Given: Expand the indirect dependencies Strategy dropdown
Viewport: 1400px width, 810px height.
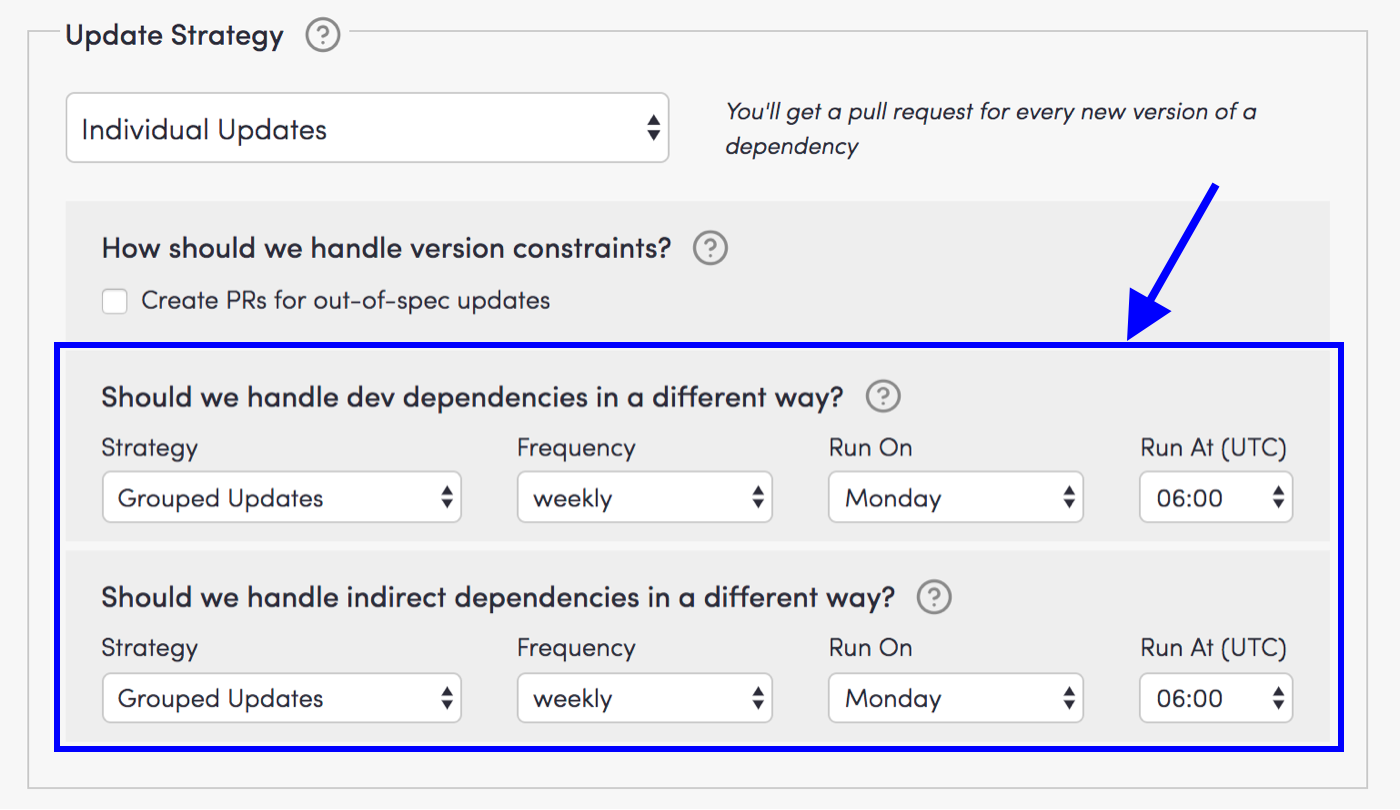Looking at the screenshot, I should pyautogui.click(x=281, y=698).
